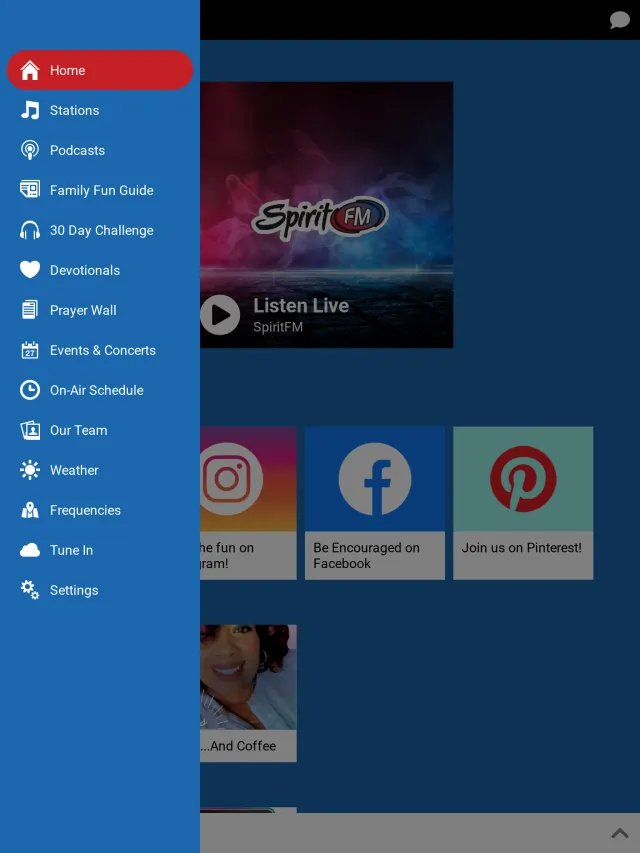Viewport: 640px width, 853px height.
Task: Click the Be Encouraged on Facebook caption
Action: (x=366, y=555)
